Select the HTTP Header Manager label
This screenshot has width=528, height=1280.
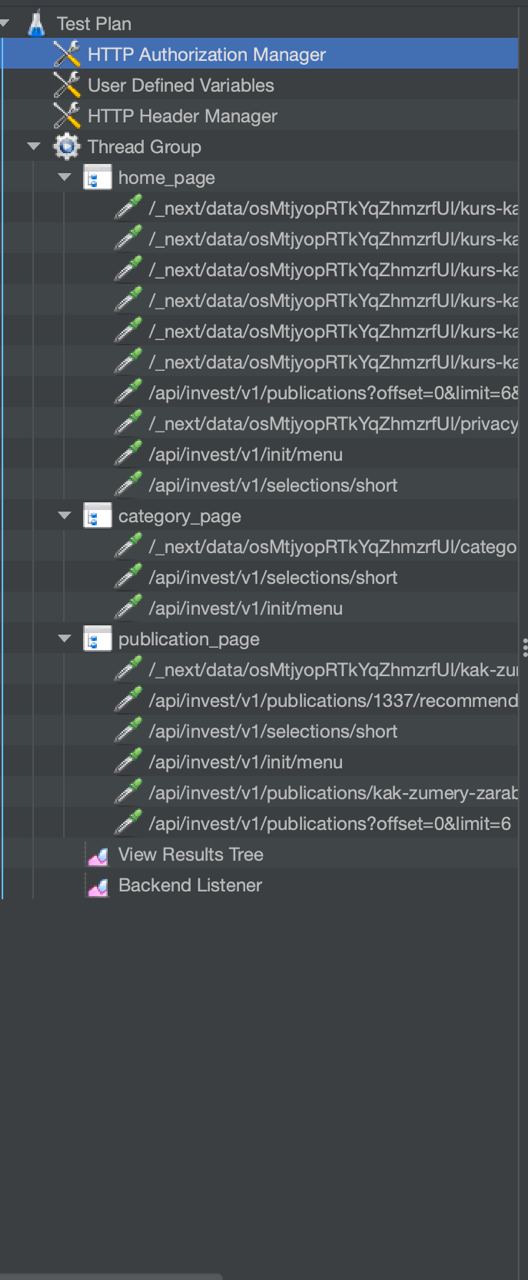pos(183,117)
